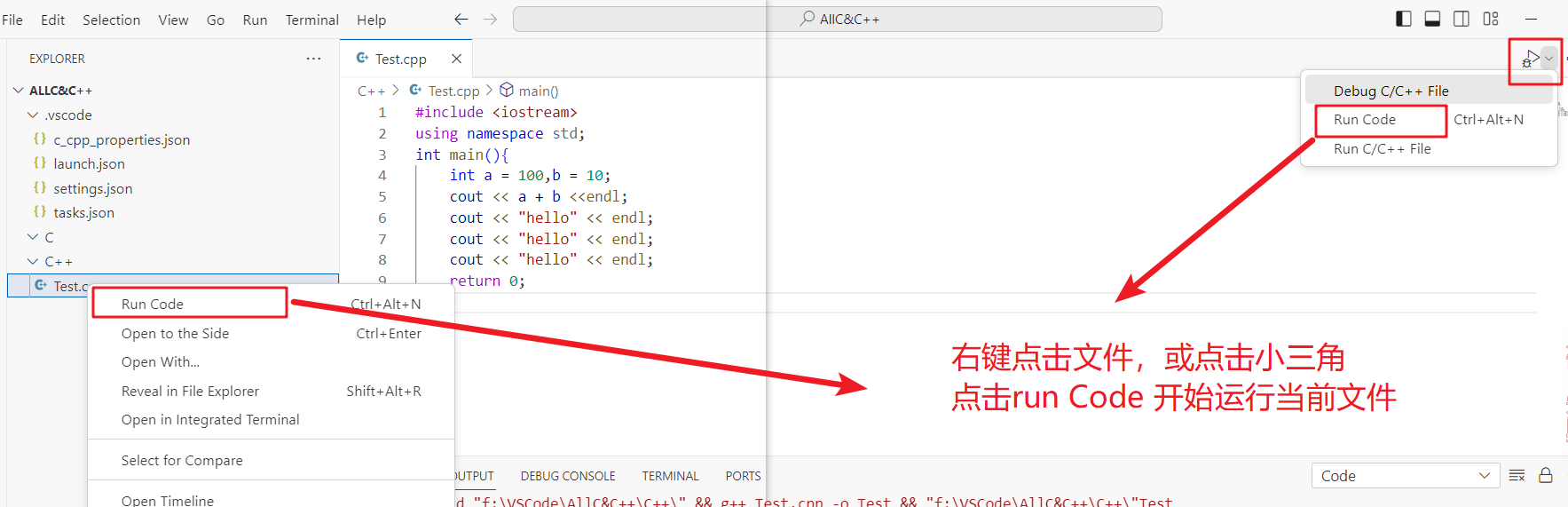Screen dimensions: 1568x507
Task: Open the Selection menu
Action: point(111,20)
